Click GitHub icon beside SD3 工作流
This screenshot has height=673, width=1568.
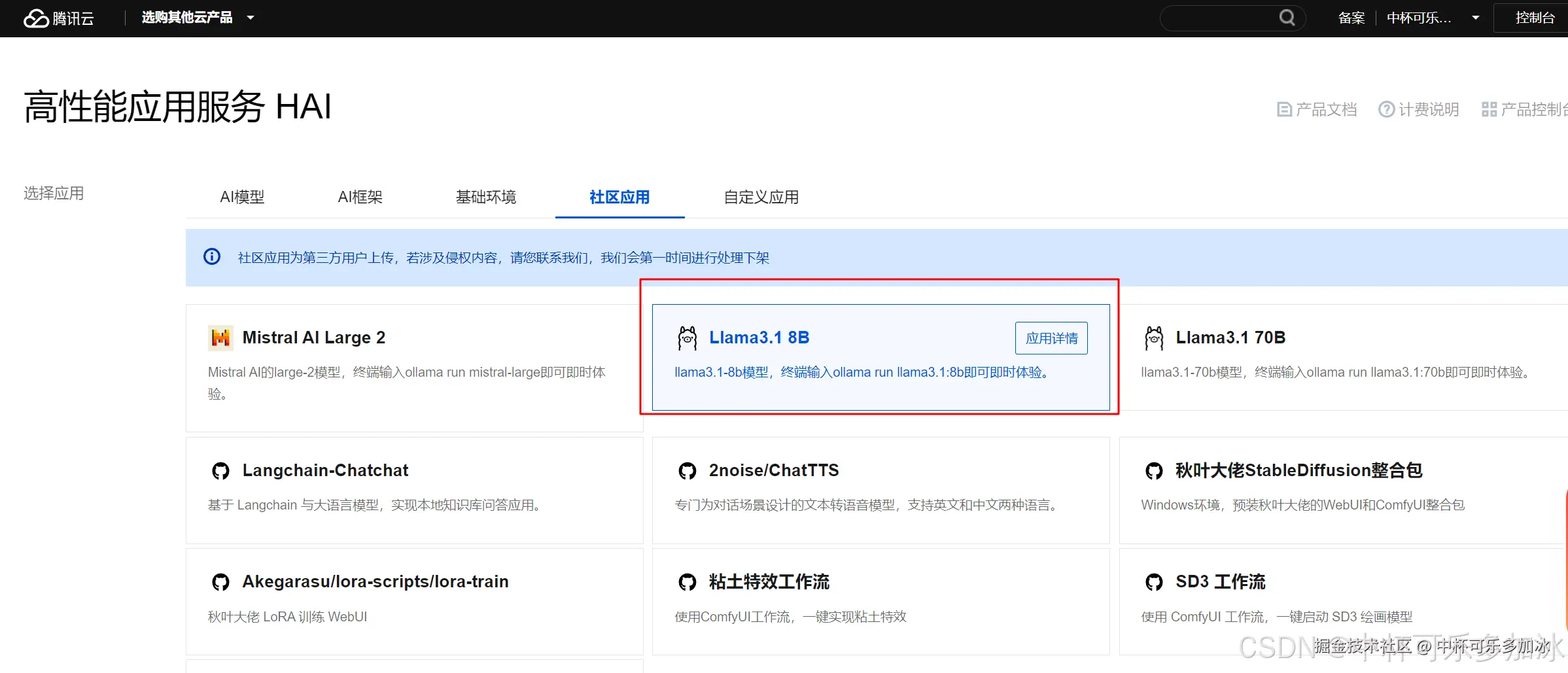(x=1154, y=582)
